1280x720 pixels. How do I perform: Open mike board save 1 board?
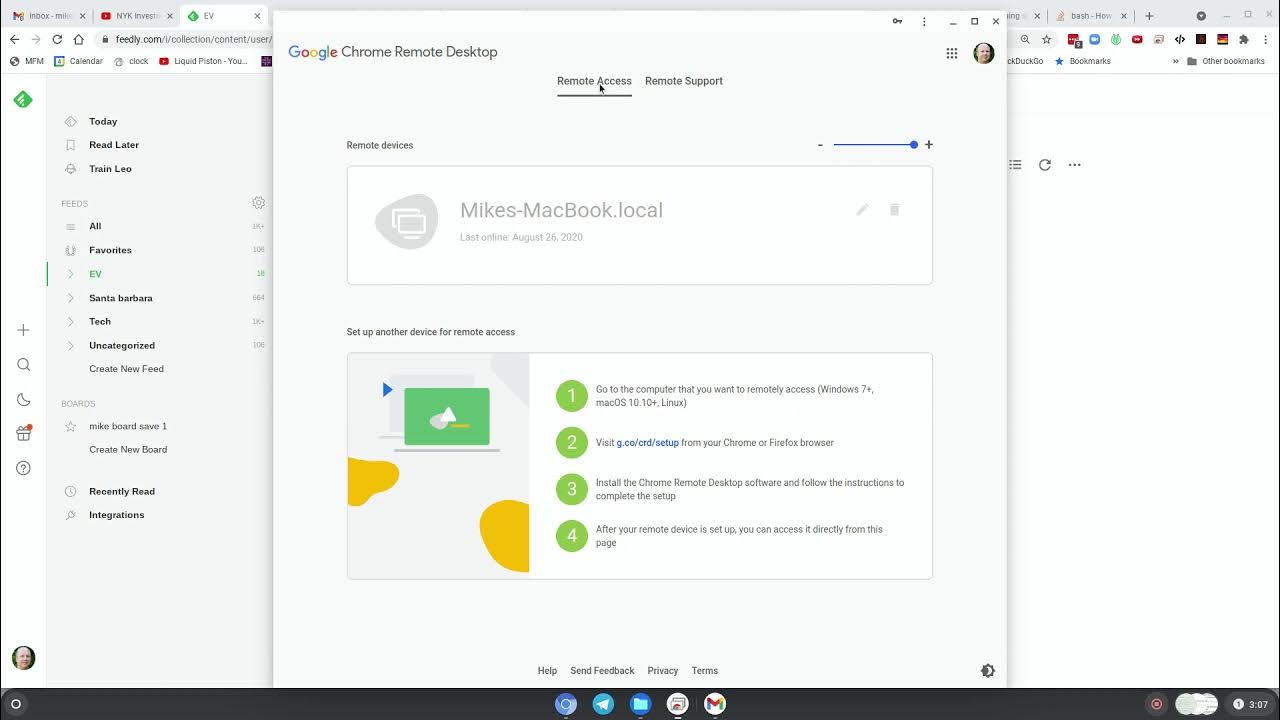pos(128,426)
